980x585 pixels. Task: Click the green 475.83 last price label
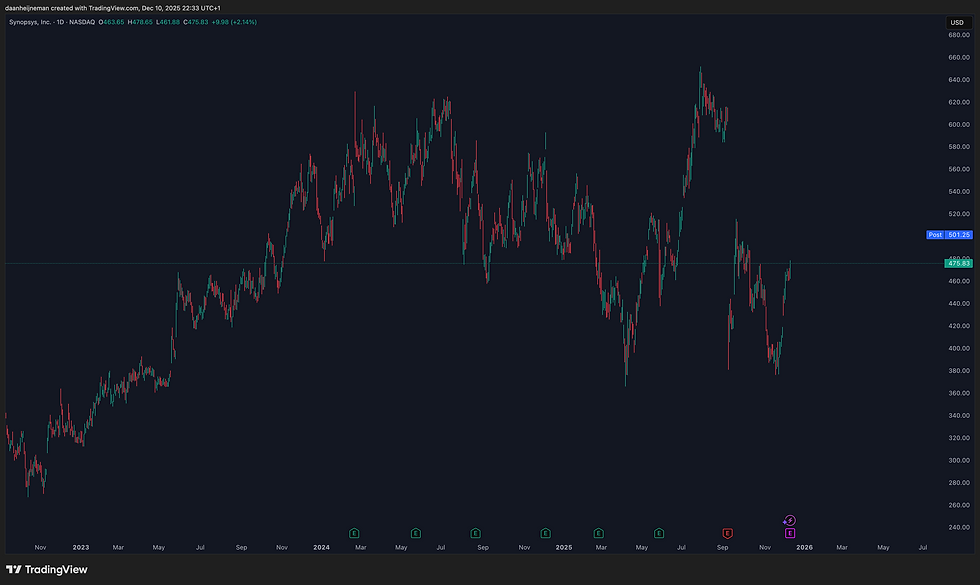tap(959, 264)
